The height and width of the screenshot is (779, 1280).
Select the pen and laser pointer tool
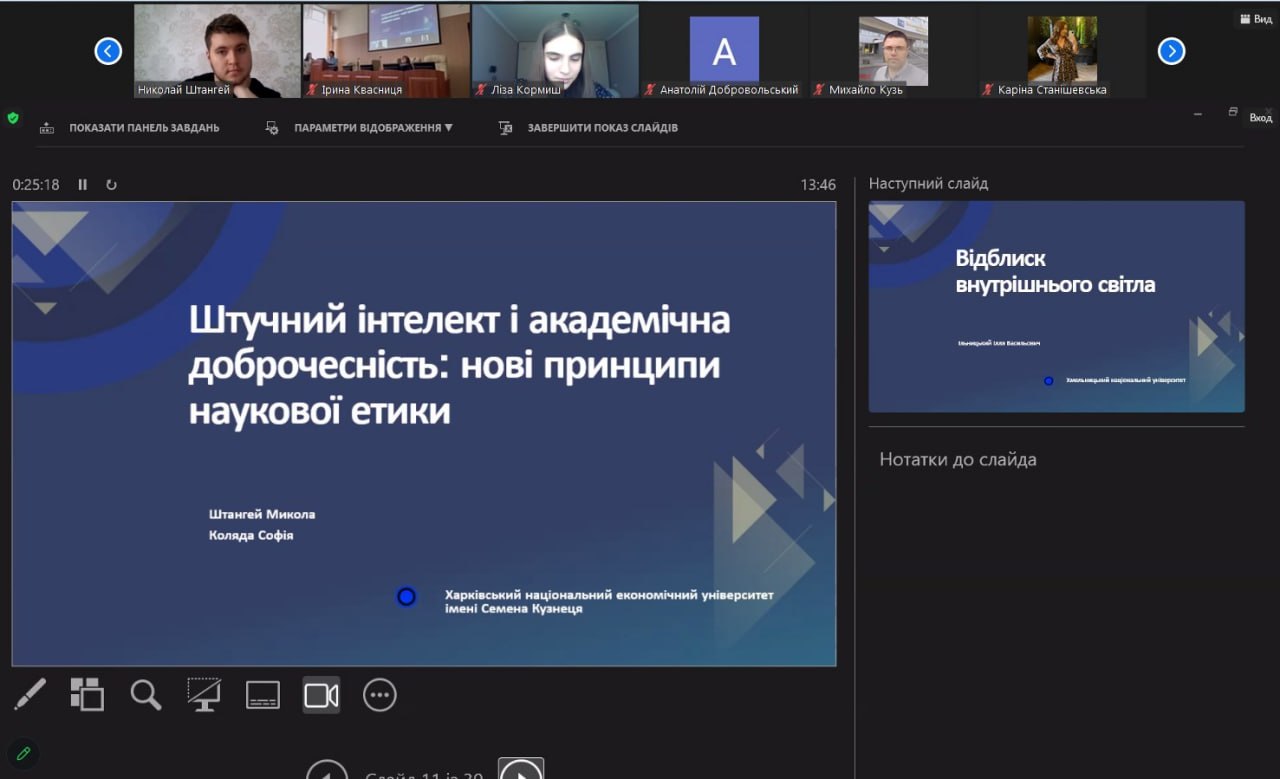(x=30, y=694)
